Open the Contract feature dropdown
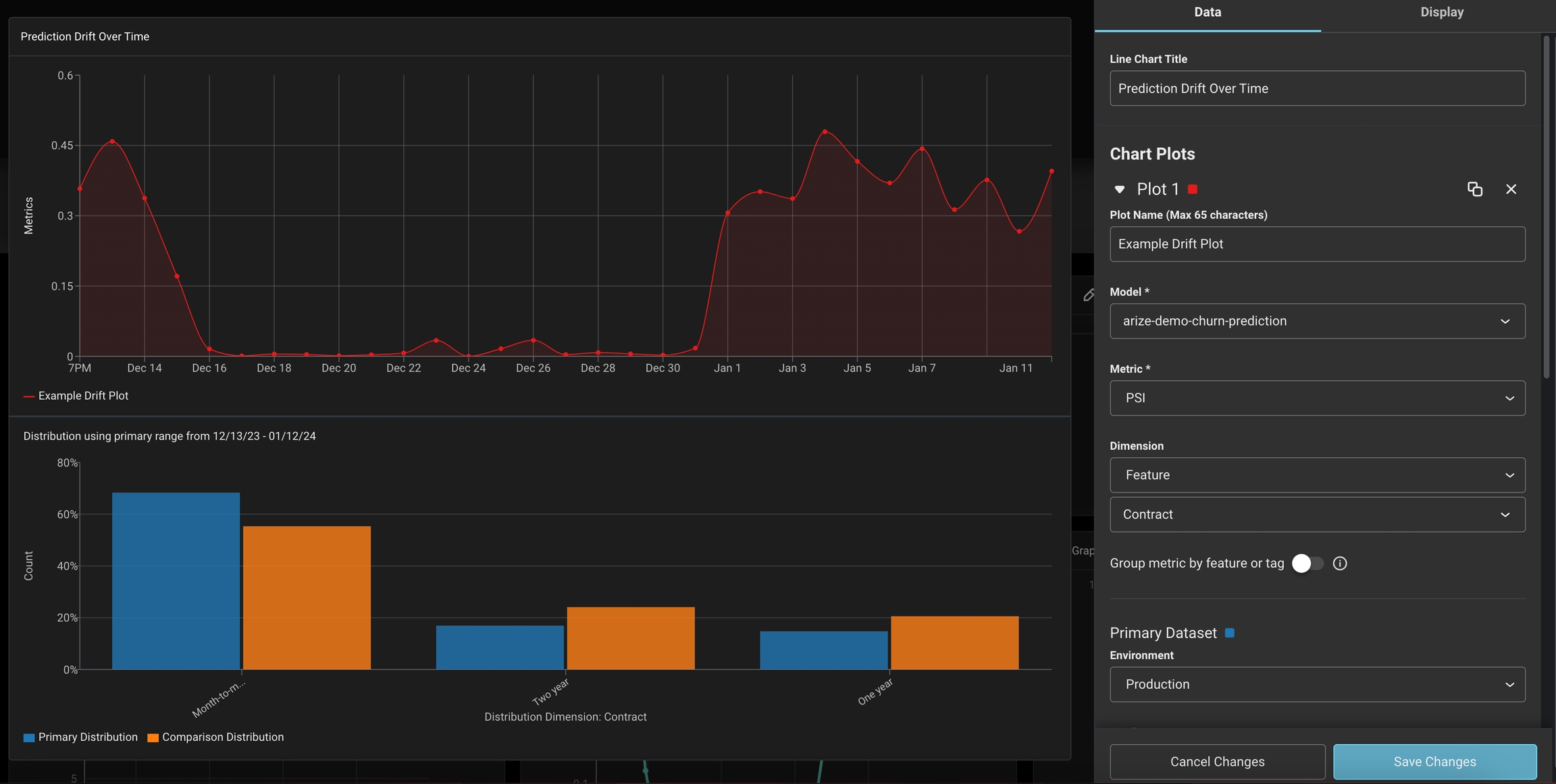1556x784 pixels. pos(1317,515)
